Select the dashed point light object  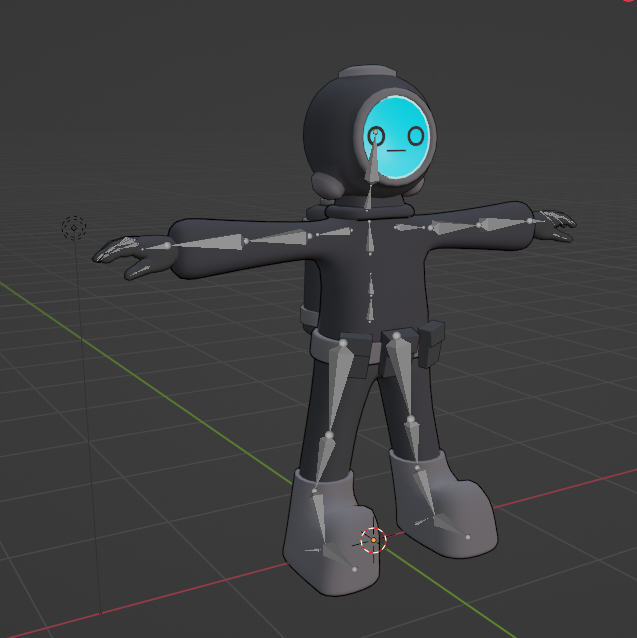(x=74, y=228)
